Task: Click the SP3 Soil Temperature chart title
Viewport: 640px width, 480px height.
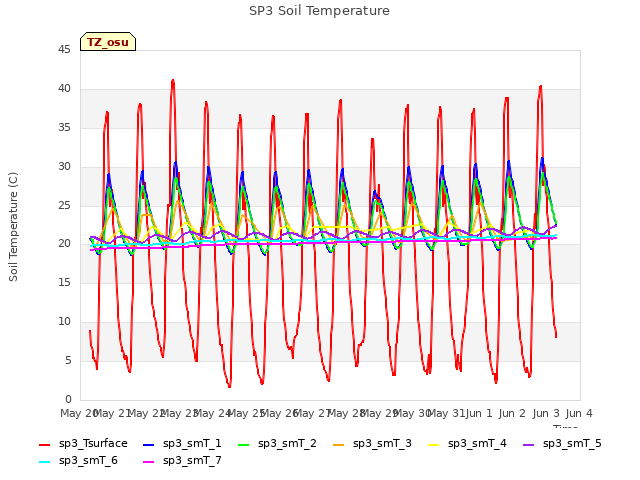Action: click(x=319, y=11)
